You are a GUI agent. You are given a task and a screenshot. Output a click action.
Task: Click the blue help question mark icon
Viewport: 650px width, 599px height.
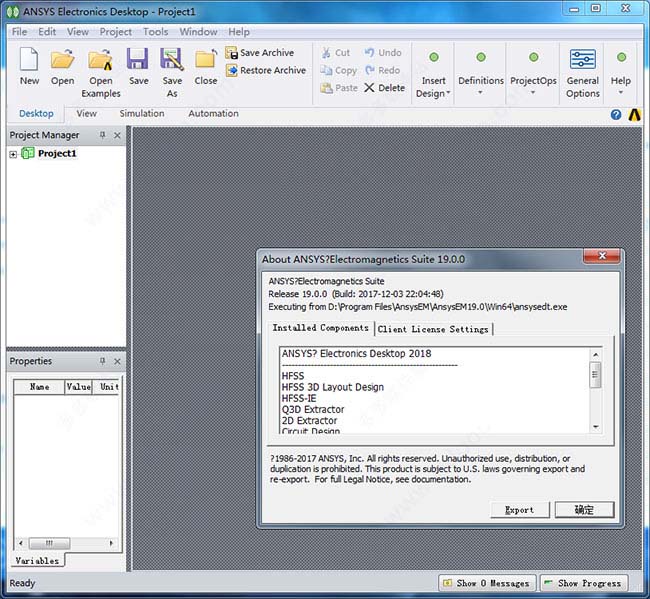[616, 114]
